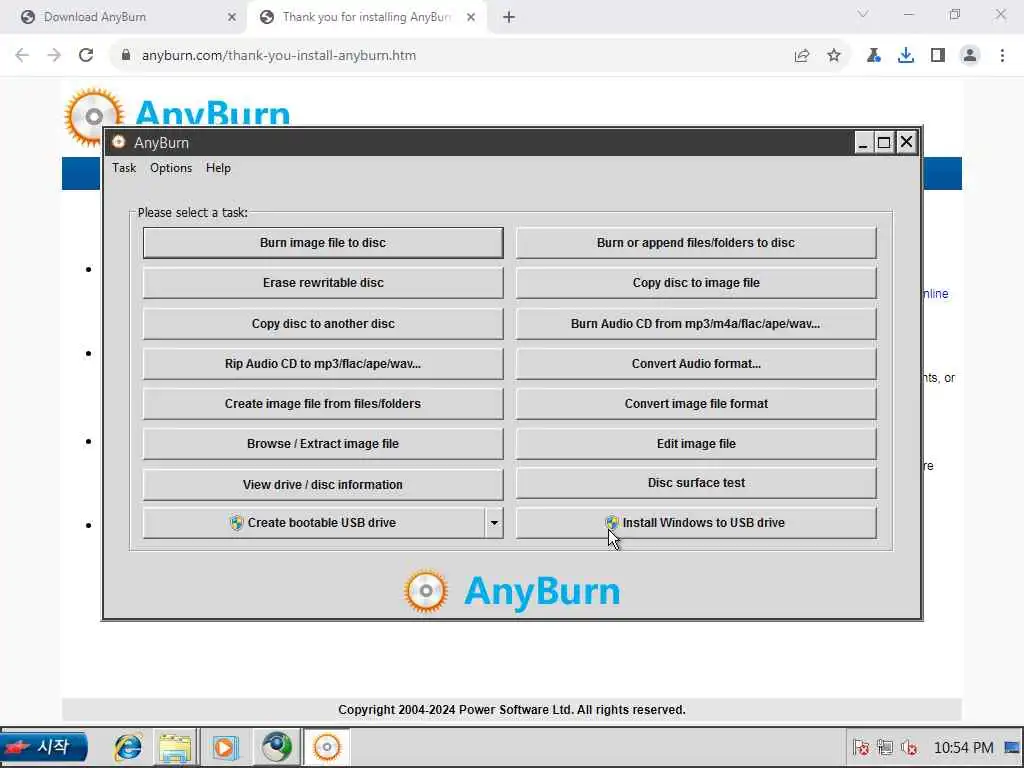Click Burn image file to disc

pos(323,243)
